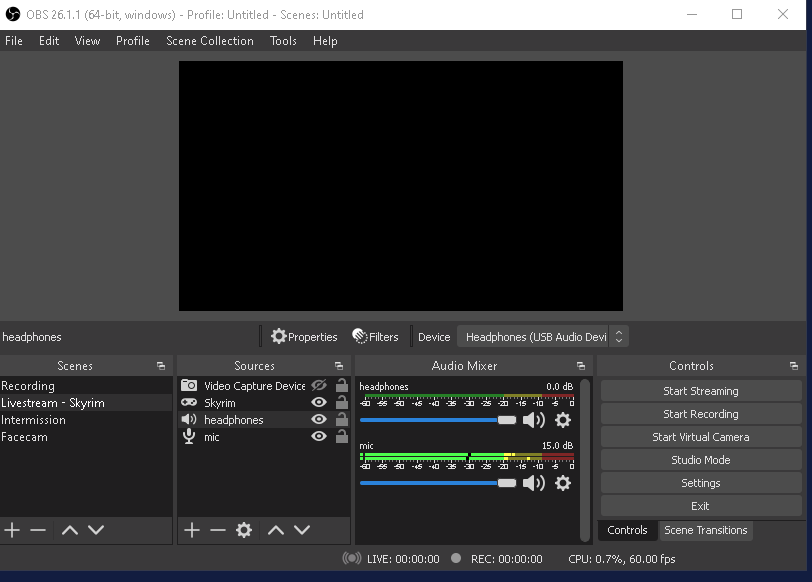Click the Skyrim game controller icon

click(x=189, y=402)
